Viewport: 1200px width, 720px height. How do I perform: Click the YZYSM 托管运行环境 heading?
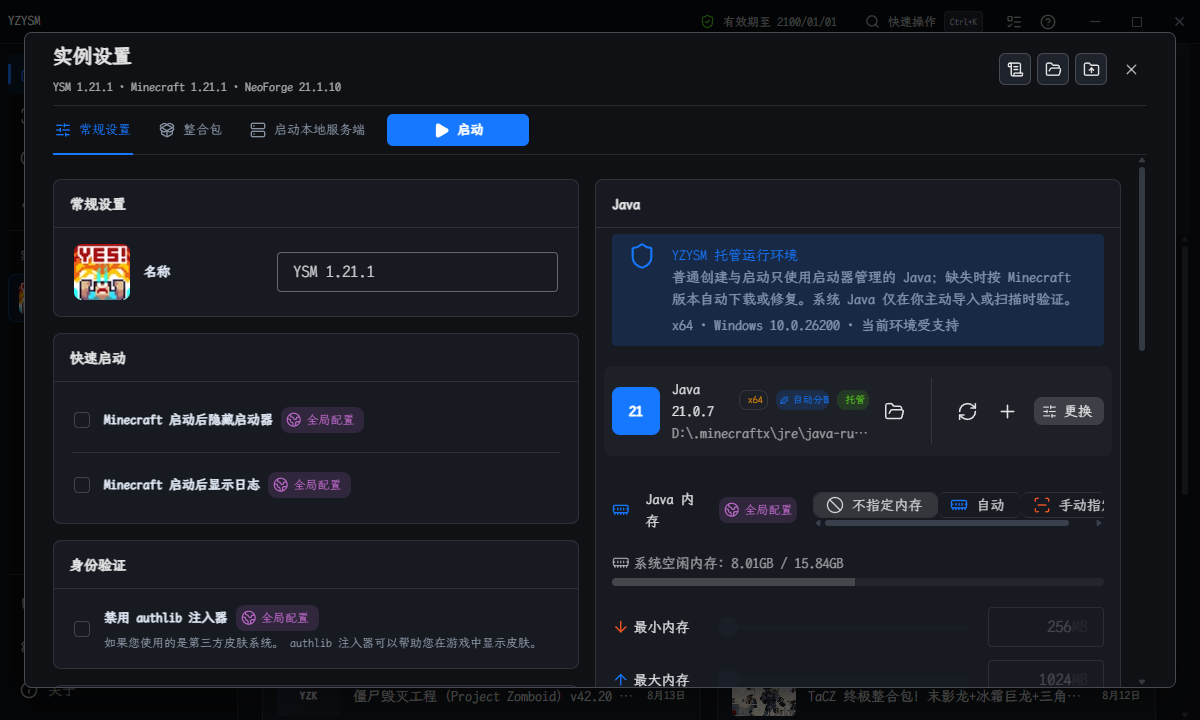coord(735,255)
